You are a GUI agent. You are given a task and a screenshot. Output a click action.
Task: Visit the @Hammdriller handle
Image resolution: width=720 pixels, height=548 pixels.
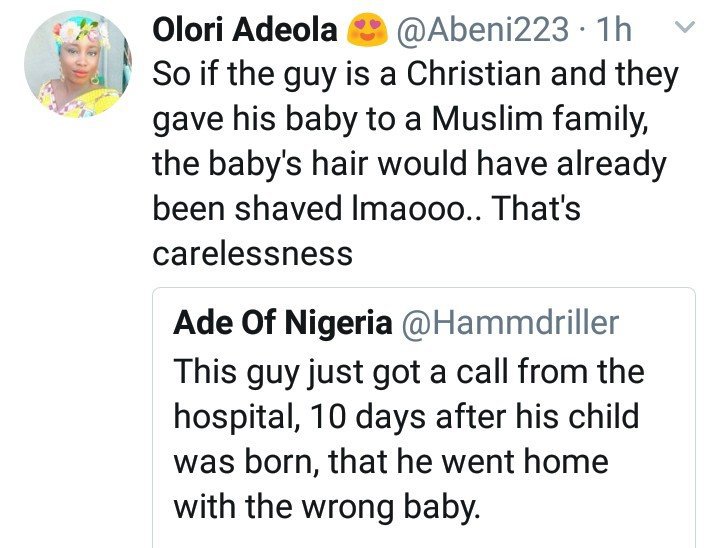click(510, 323)
